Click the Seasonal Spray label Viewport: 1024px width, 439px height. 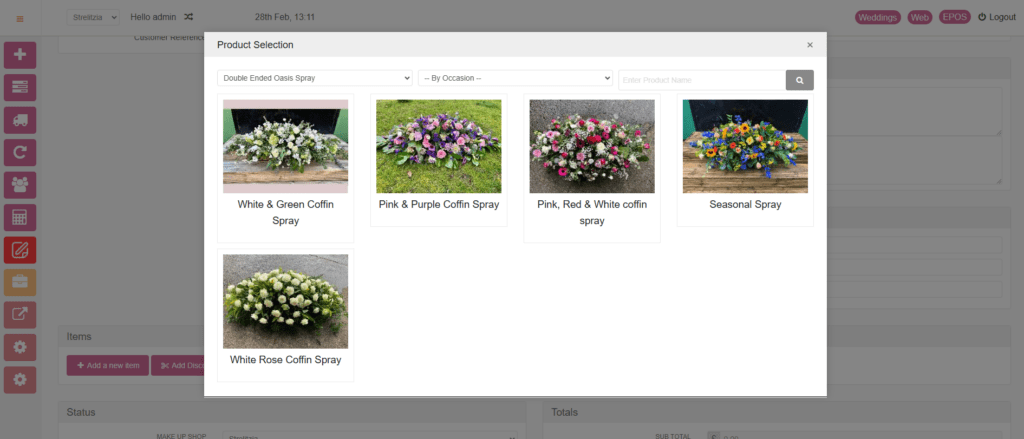(x=745, y=204)
